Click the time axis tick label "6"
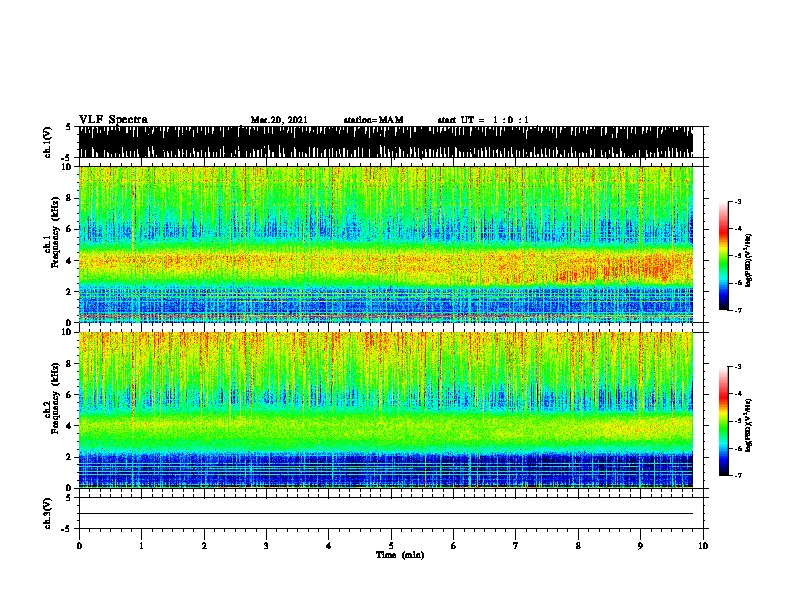The width and height of the screenshot is (792, 612). pos(454,546)
